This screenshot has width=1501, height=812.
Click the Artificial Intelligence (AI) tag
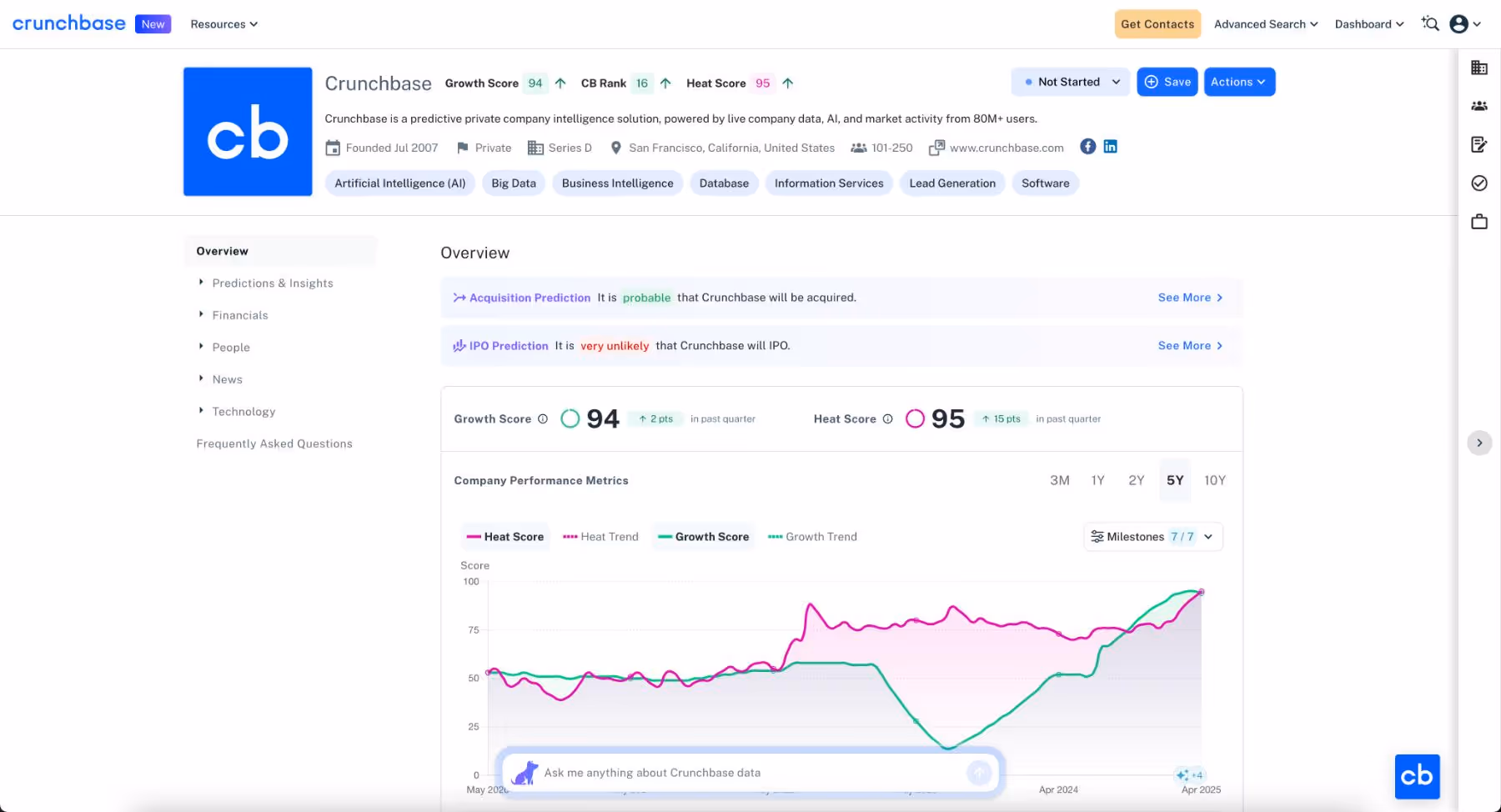(400, 183)
